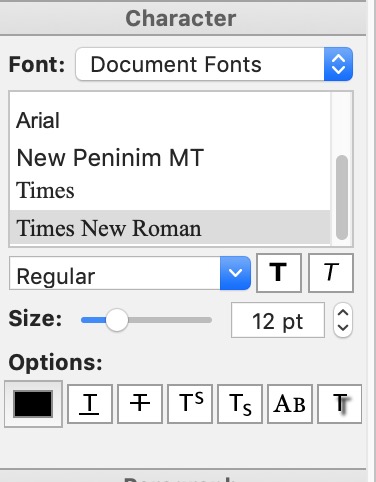Viewport: 376px width, 482px height.
Task: Select Times New Roman font
Action: pyautogui.click(x=170, y=228)
